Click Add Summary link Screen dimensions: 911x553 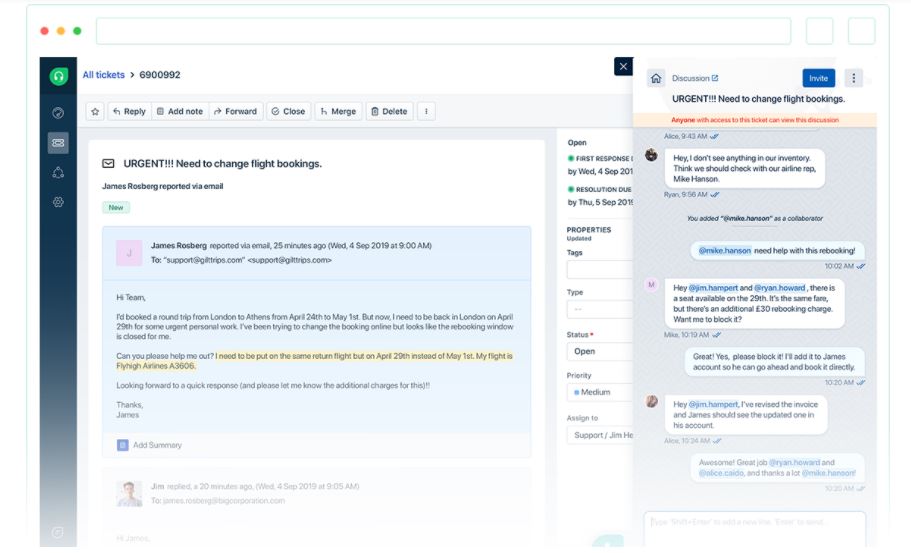(157, 445)
